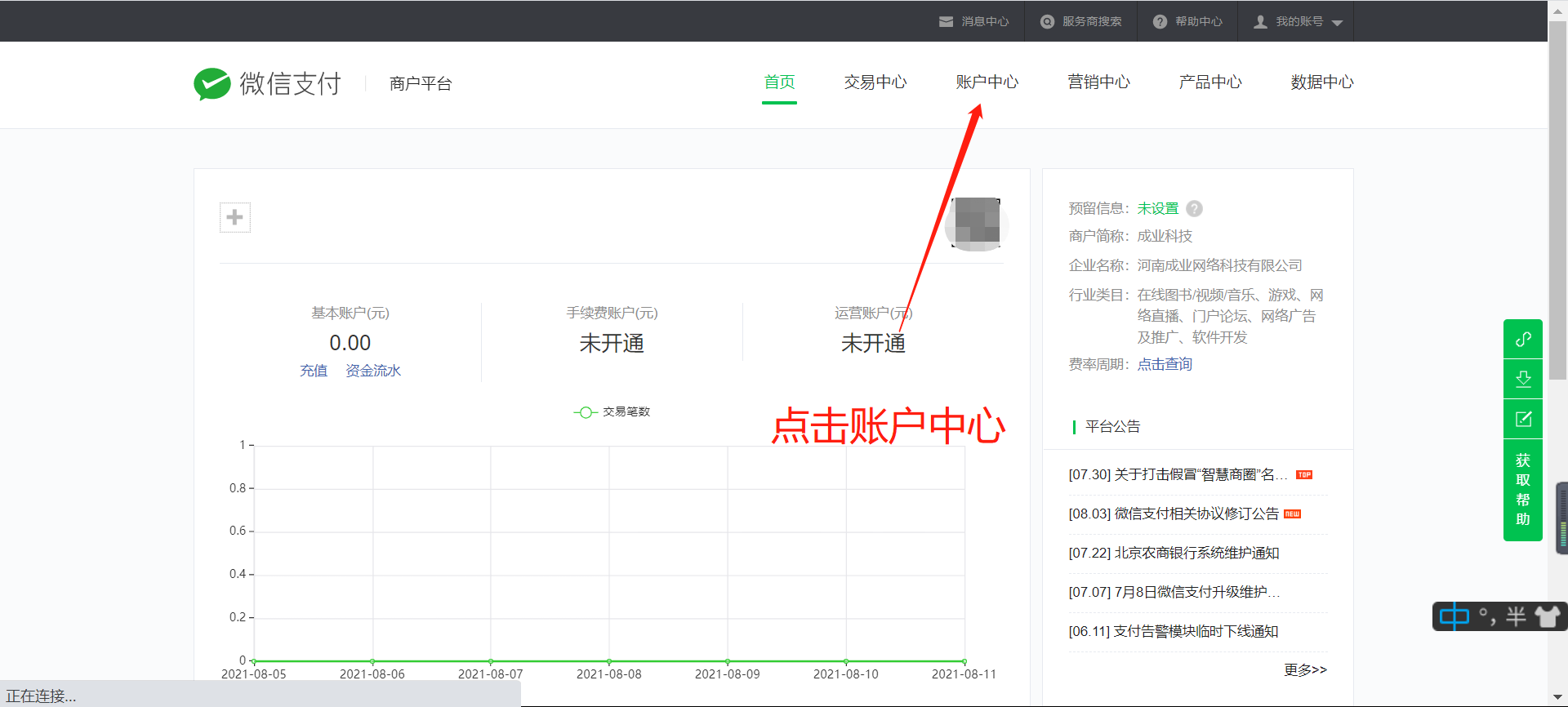This screenshot has width=1568, height=707.
Task: Click the 商户平台 header text
Action: [x=421, y=83]
